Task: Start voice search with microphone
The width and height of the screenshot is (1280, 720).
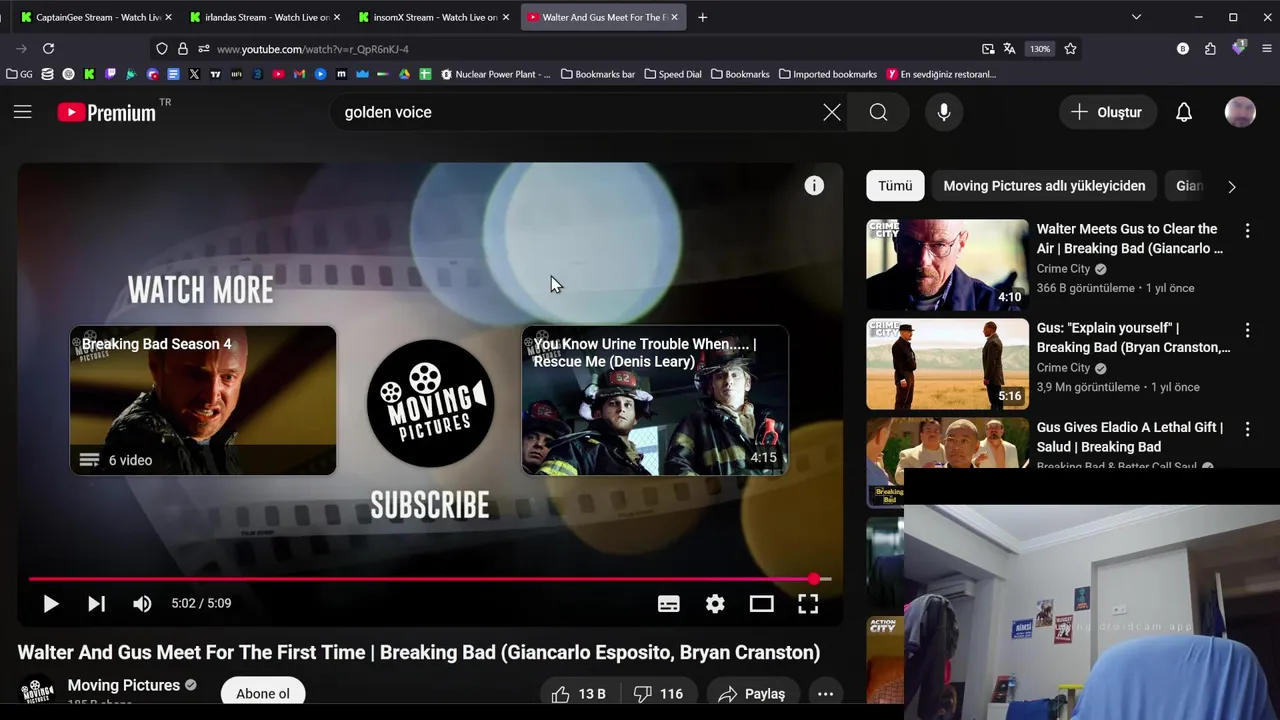Action: click(x=944, y=112)
